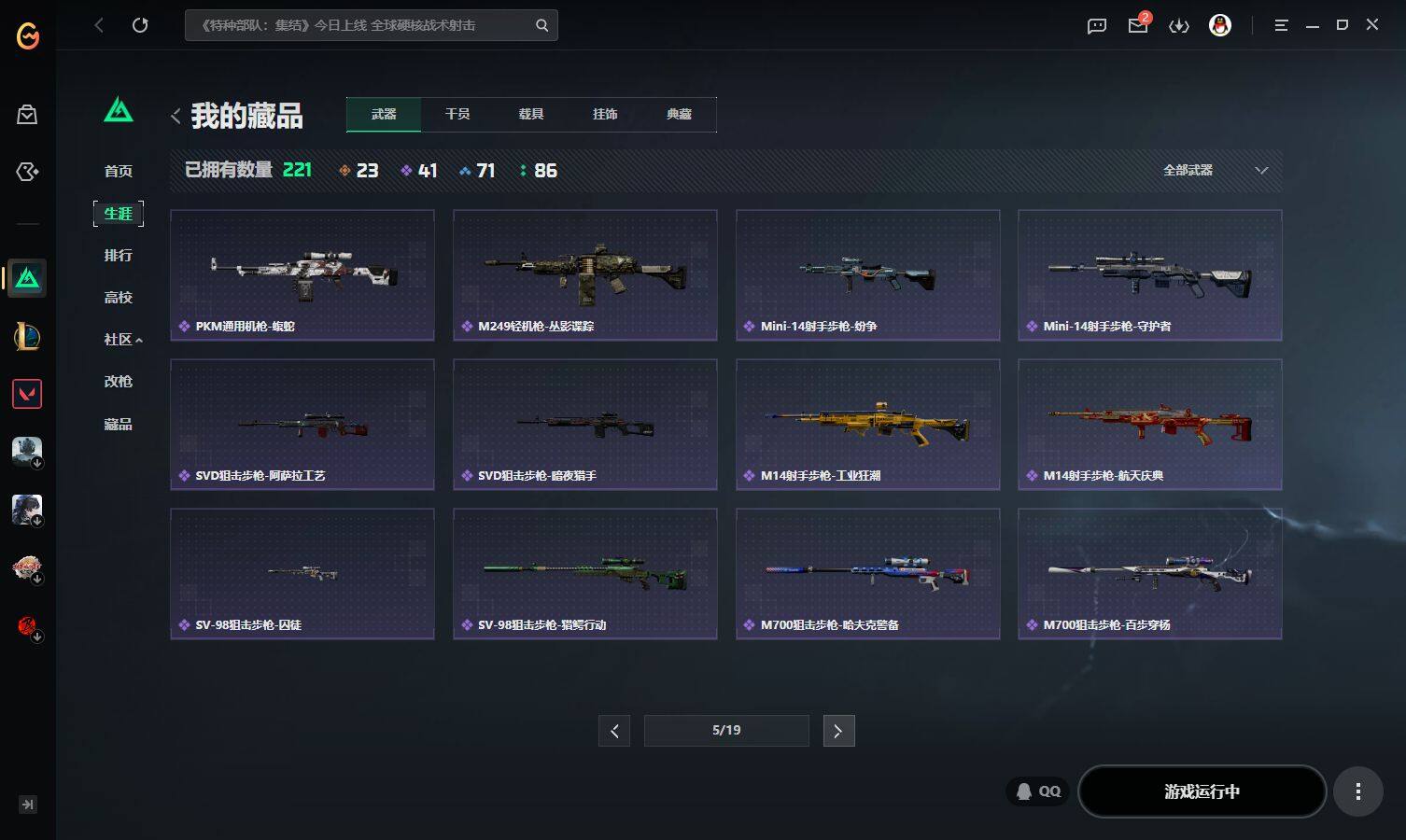This screenshot has width=1406, height=840.
Task: Open the chat messages icon
Action: pyautogui.click(x=1097, y=26)
